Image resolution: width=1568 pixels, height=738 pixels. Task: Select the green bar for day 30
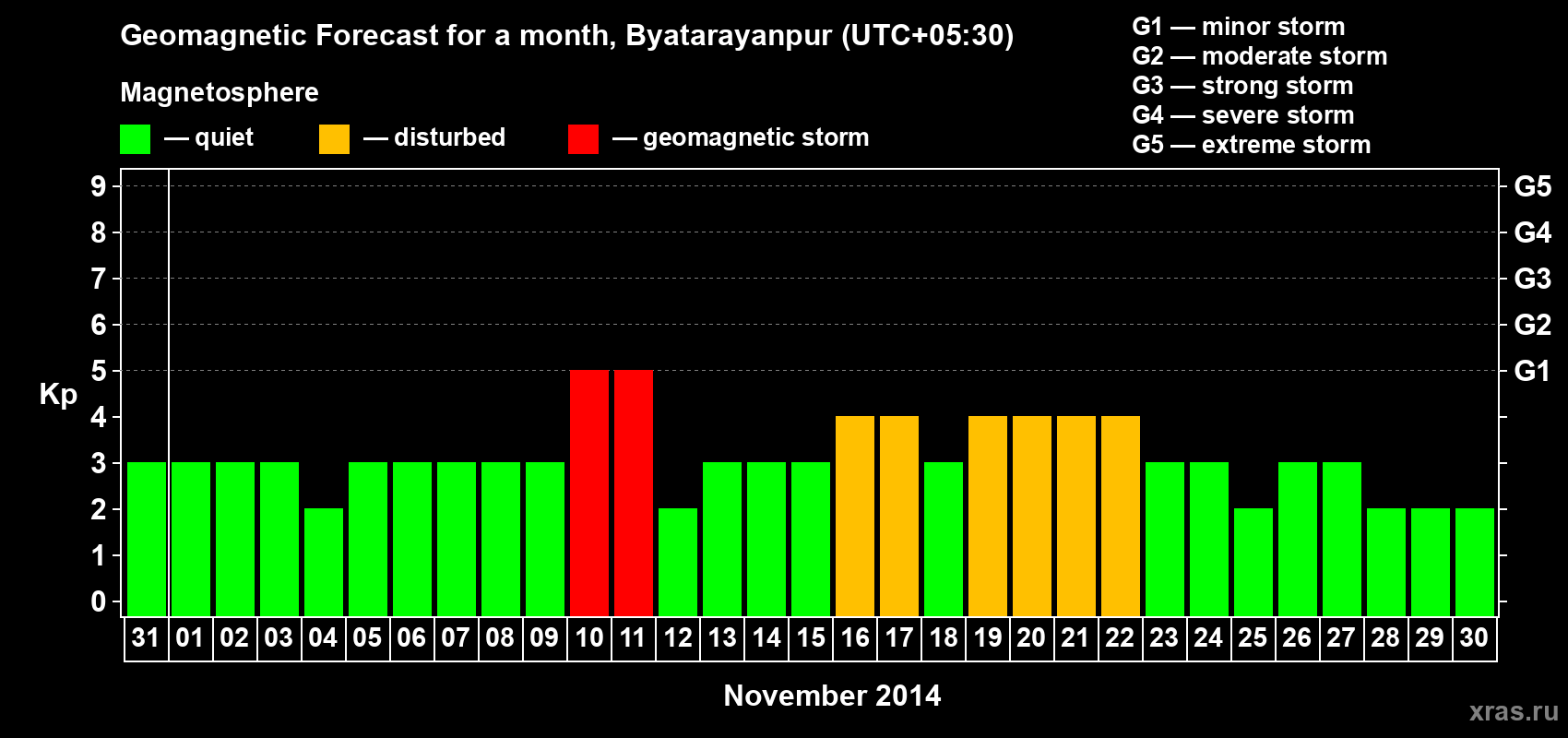1475,562
